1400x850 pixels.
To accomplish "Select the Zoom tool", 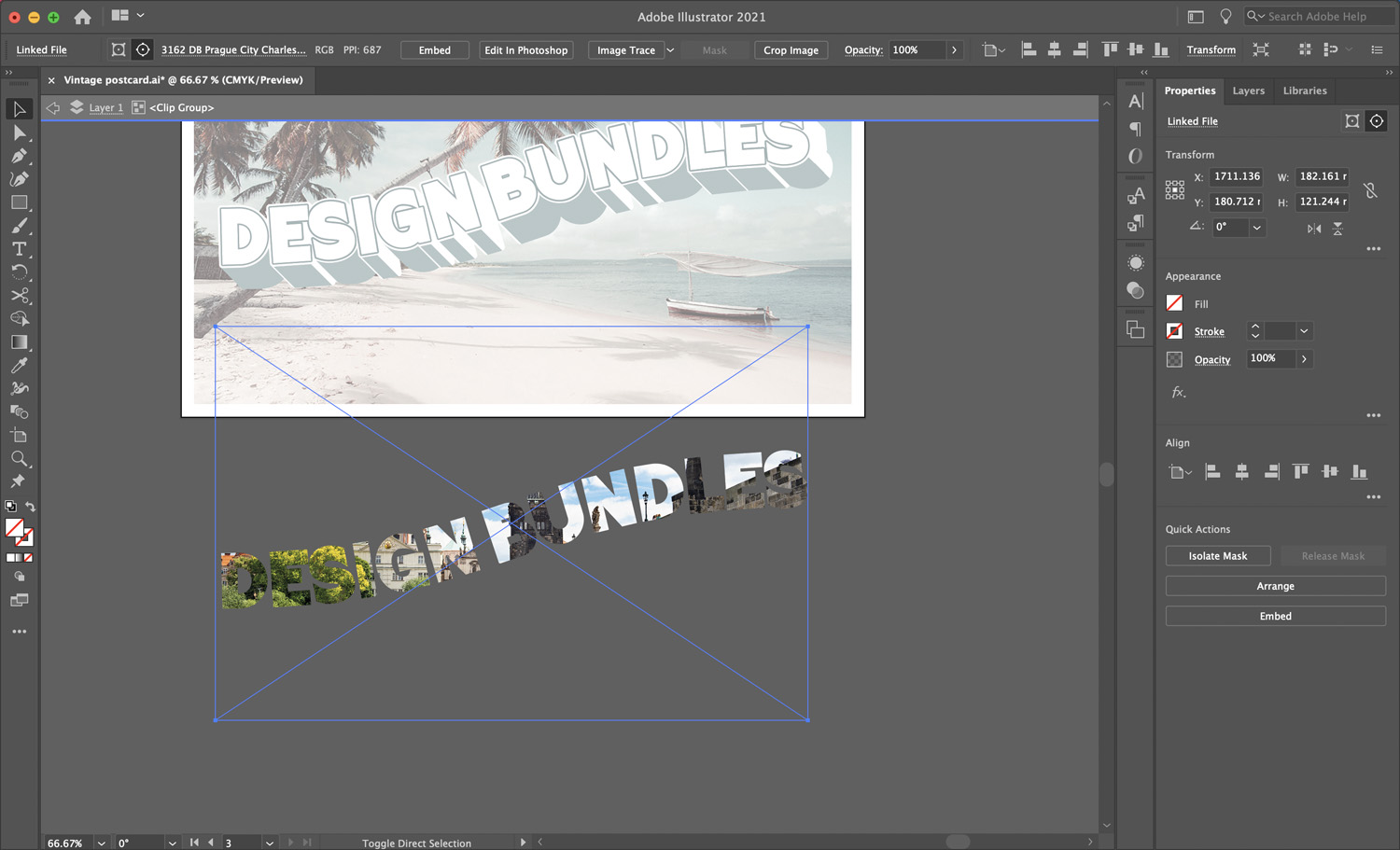I will [x=19, y=459].
